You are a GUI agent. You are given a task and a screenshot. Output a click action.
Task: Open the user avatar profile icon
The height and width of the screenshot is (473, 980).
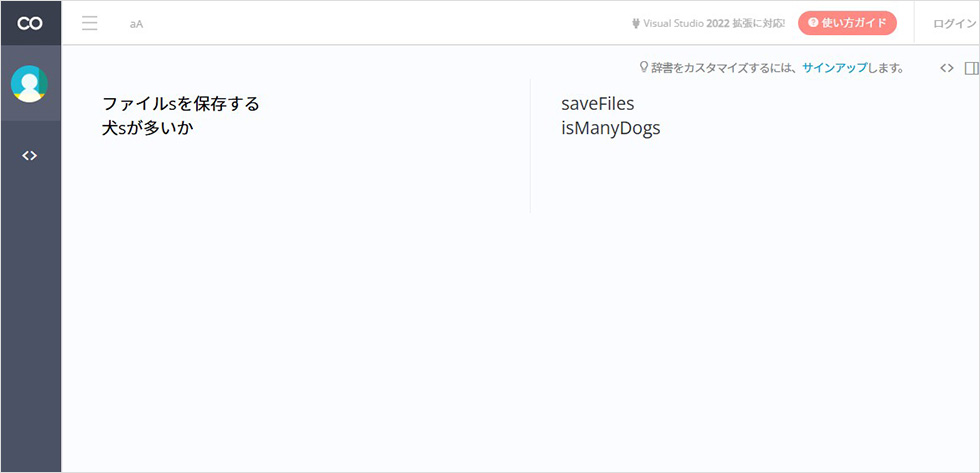pos(29,84)
